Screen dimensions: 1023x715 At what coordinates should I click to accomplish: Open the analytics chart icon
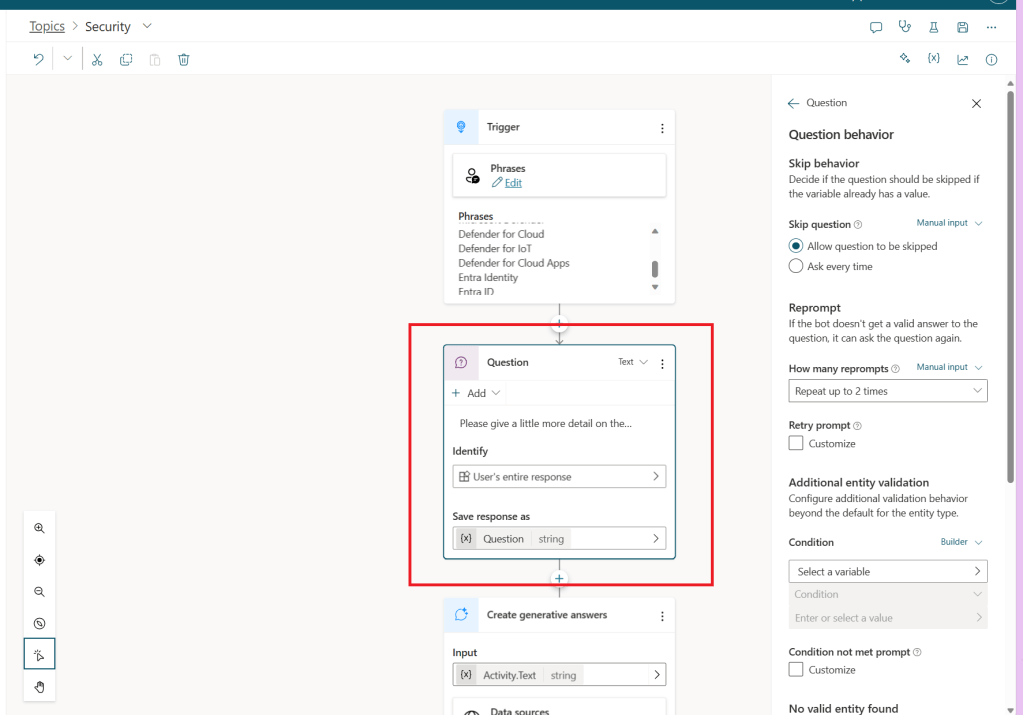point(963,60)
